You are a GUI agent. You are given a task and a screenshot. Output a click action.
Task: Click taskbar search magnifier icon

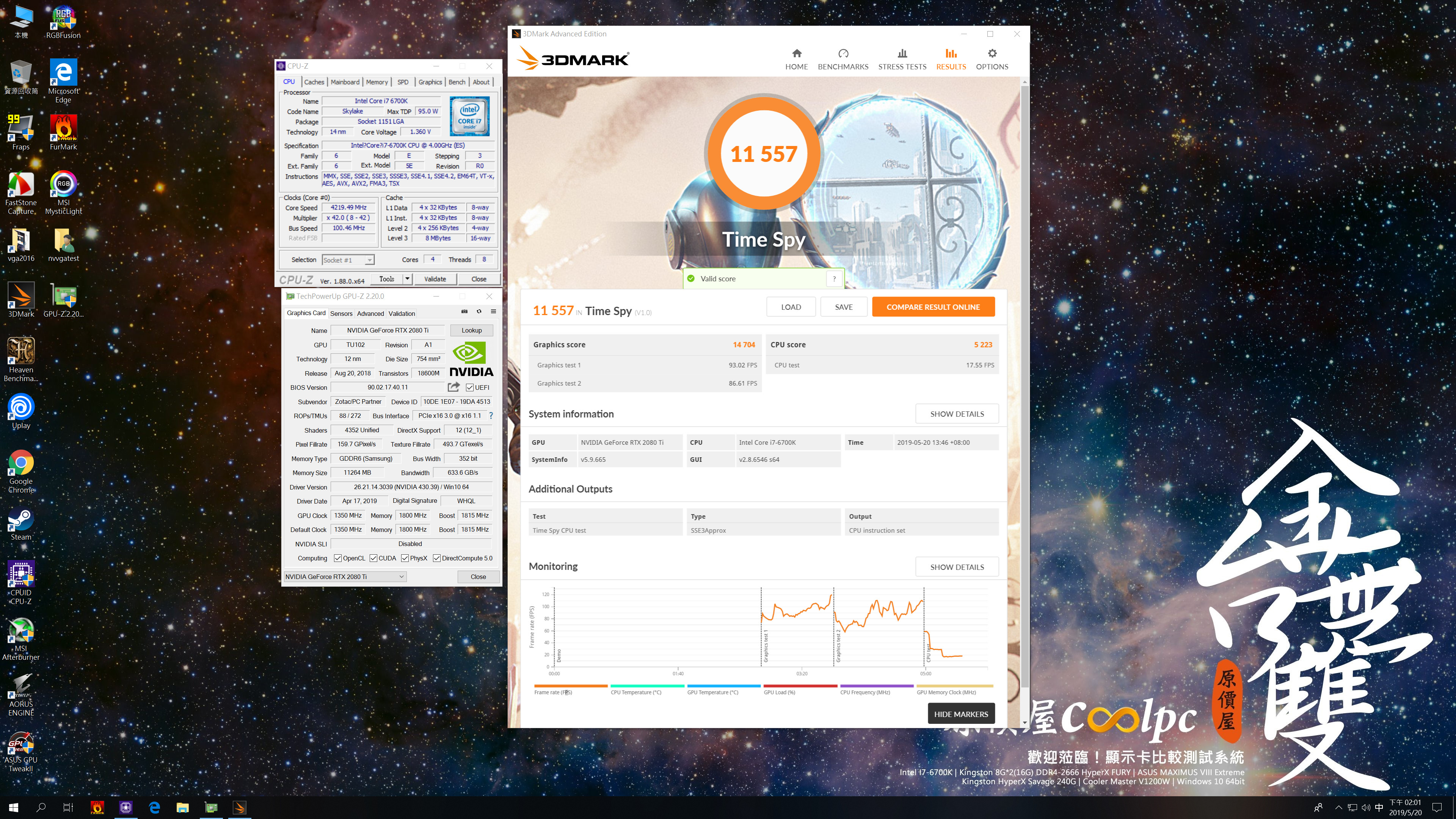coord(41,808)
